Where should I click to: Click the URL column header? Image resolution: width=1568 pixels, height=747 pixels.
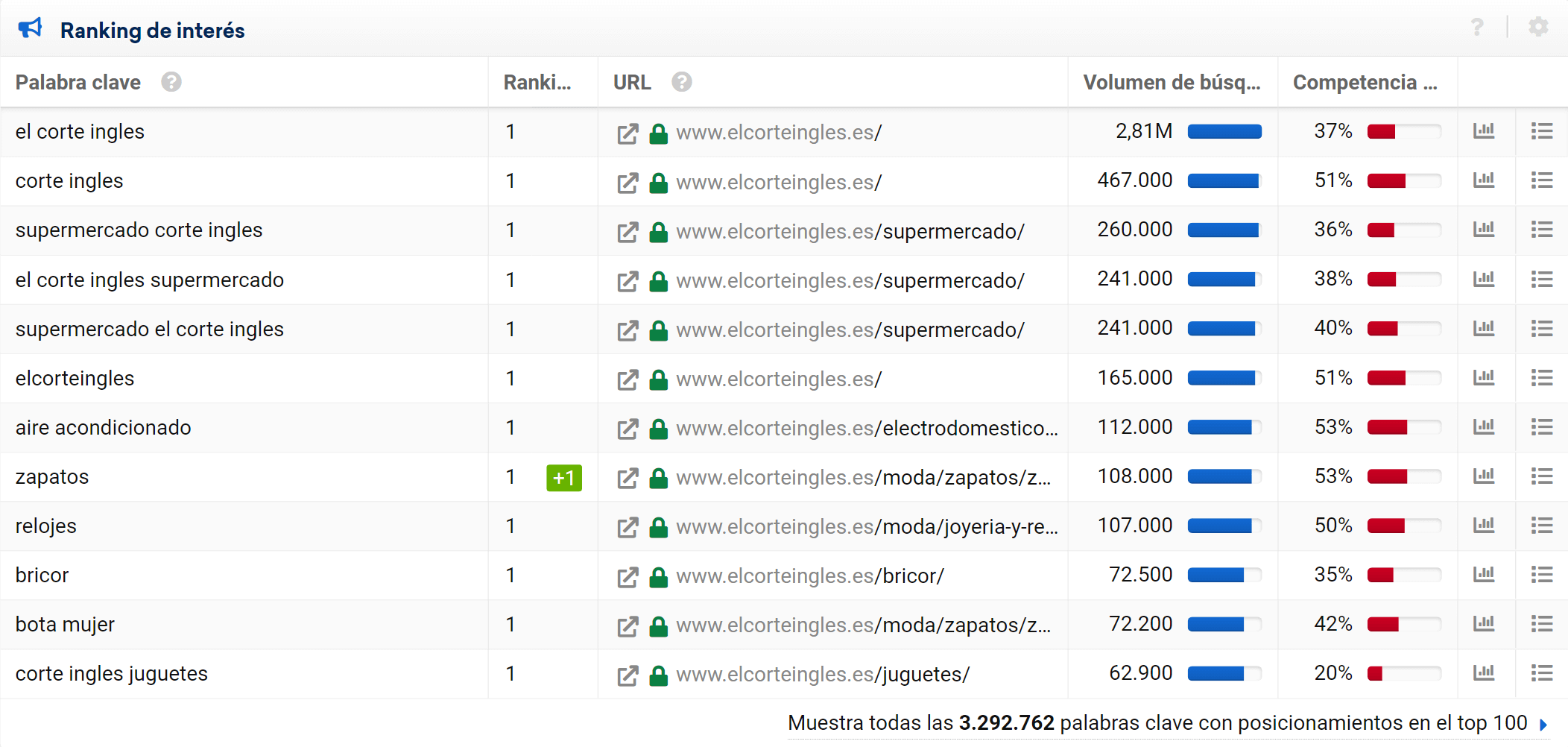pos(632,82)
